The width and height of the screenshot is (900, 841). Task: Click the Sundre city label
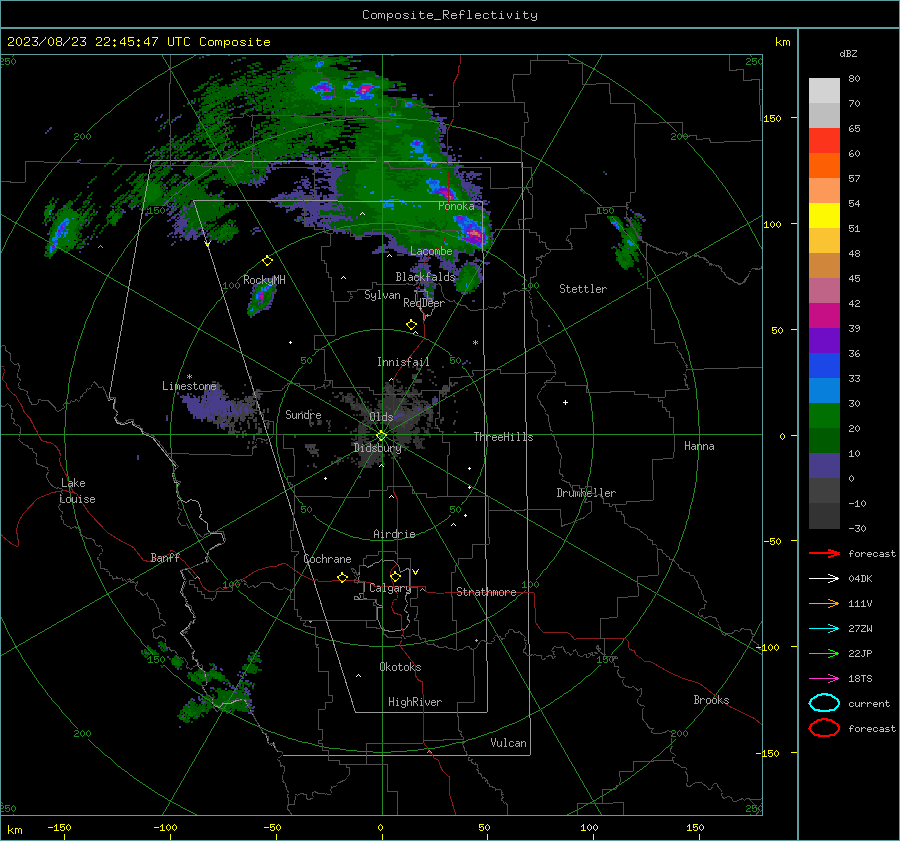click(x=303, y=414)
